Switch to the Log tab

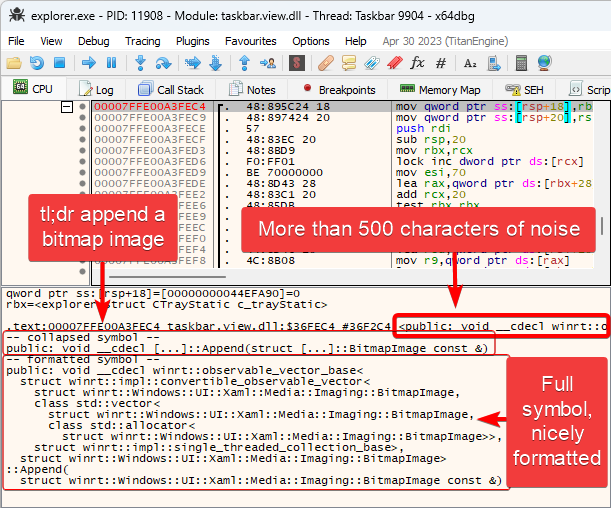point(96,90)
